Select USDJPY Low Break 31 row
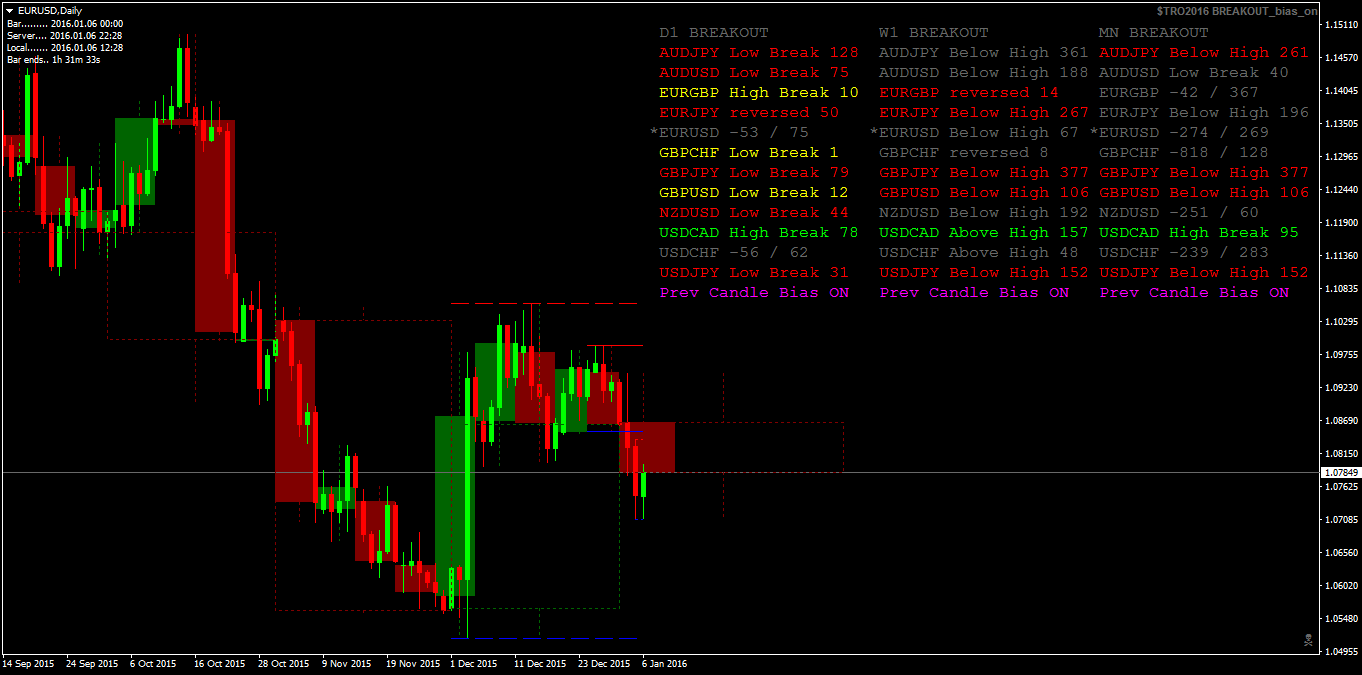 tap(754, 273)
